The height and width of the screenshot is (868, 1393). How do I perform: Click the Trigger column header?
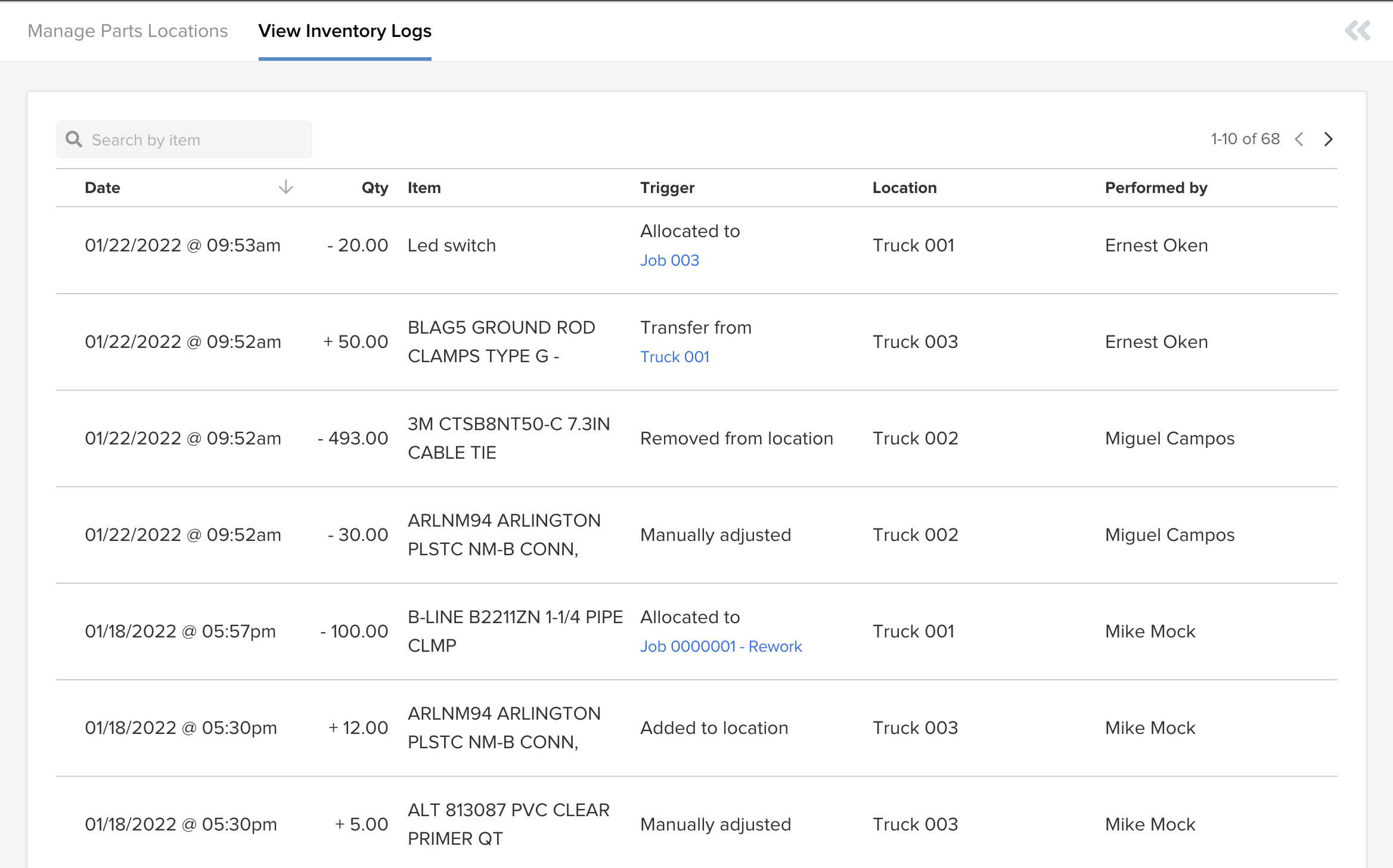(667, 188)
